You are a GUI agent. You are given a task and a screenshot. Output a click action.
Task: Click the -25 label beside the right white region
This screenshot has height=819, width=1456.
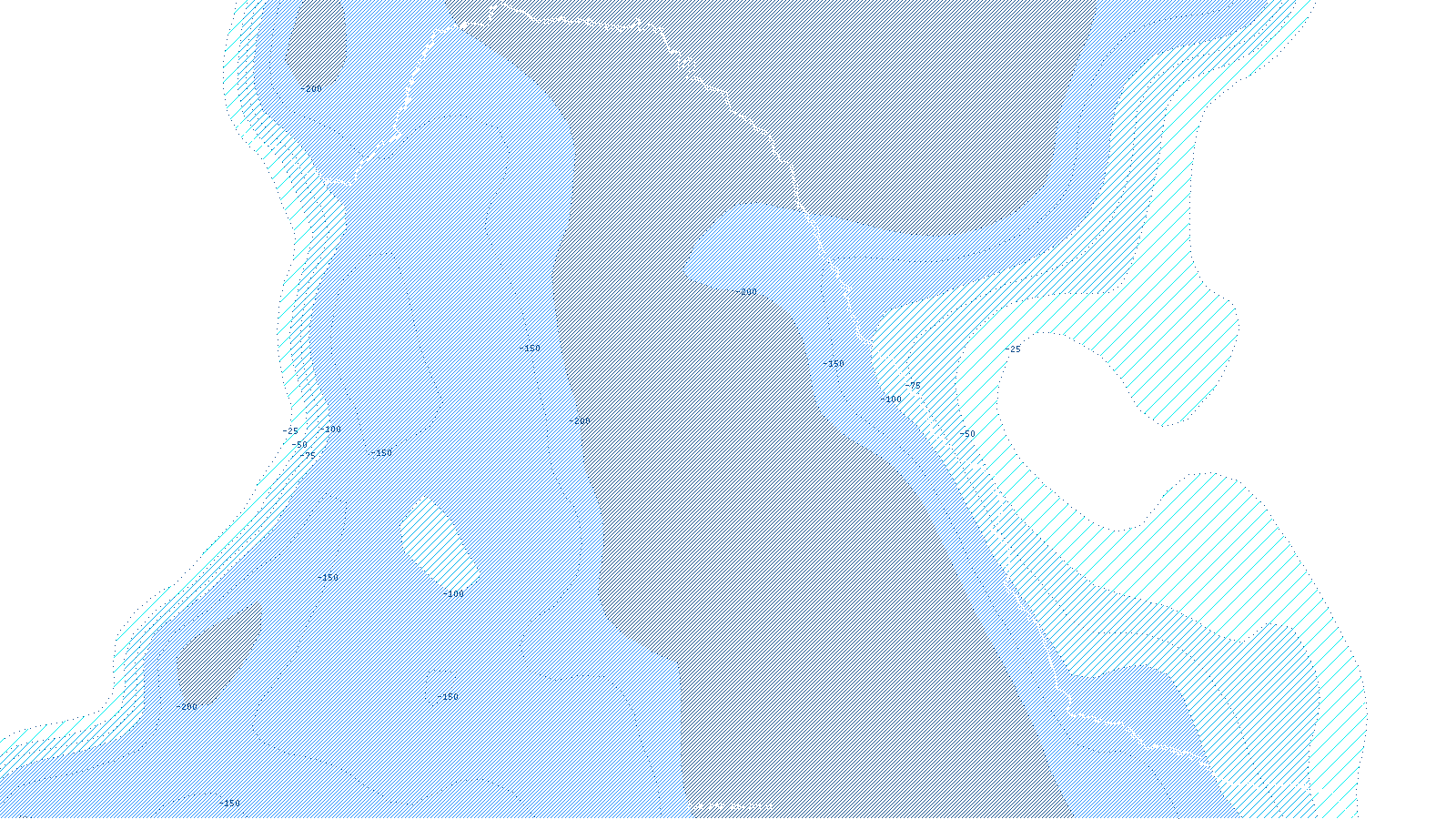point(1013,349)
